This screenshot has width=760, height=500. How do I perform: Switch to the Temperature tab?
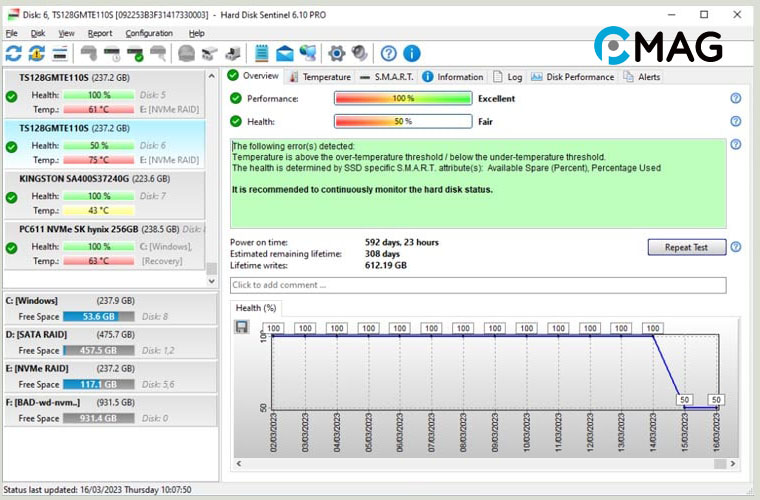pos(320,77)
